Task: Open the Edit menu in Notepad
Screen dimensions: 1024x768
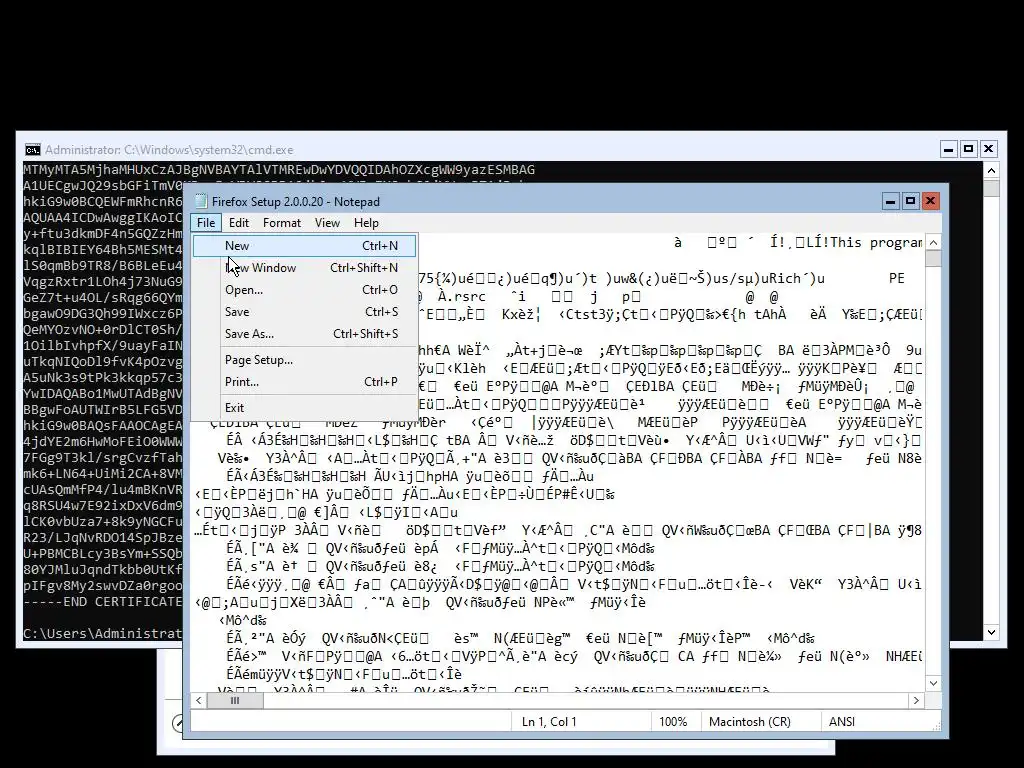Action: pos(238,223)
